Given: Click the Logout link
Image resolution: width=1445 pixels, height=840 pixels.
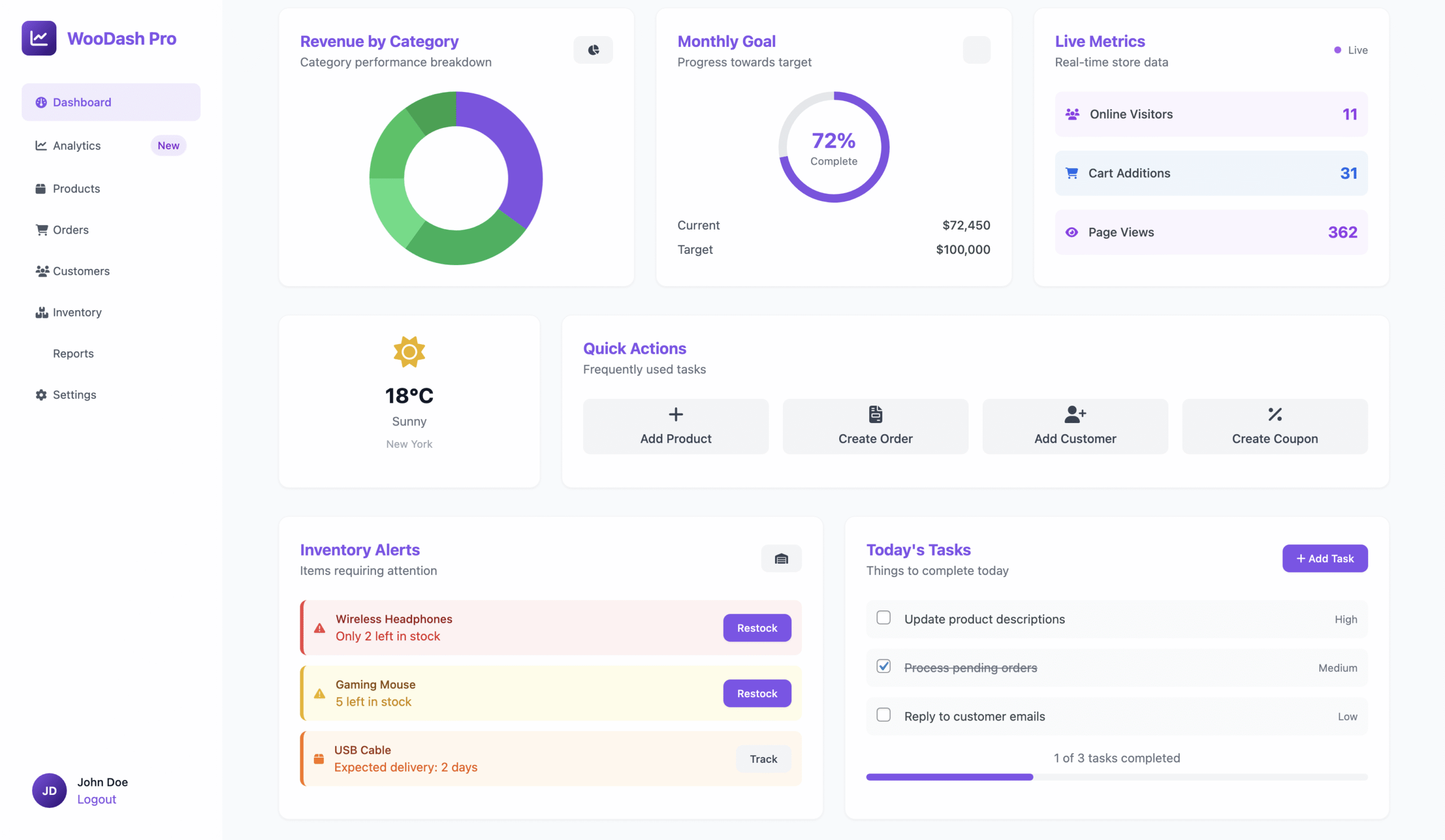Looking at the screenshot, I should [97, 799].
